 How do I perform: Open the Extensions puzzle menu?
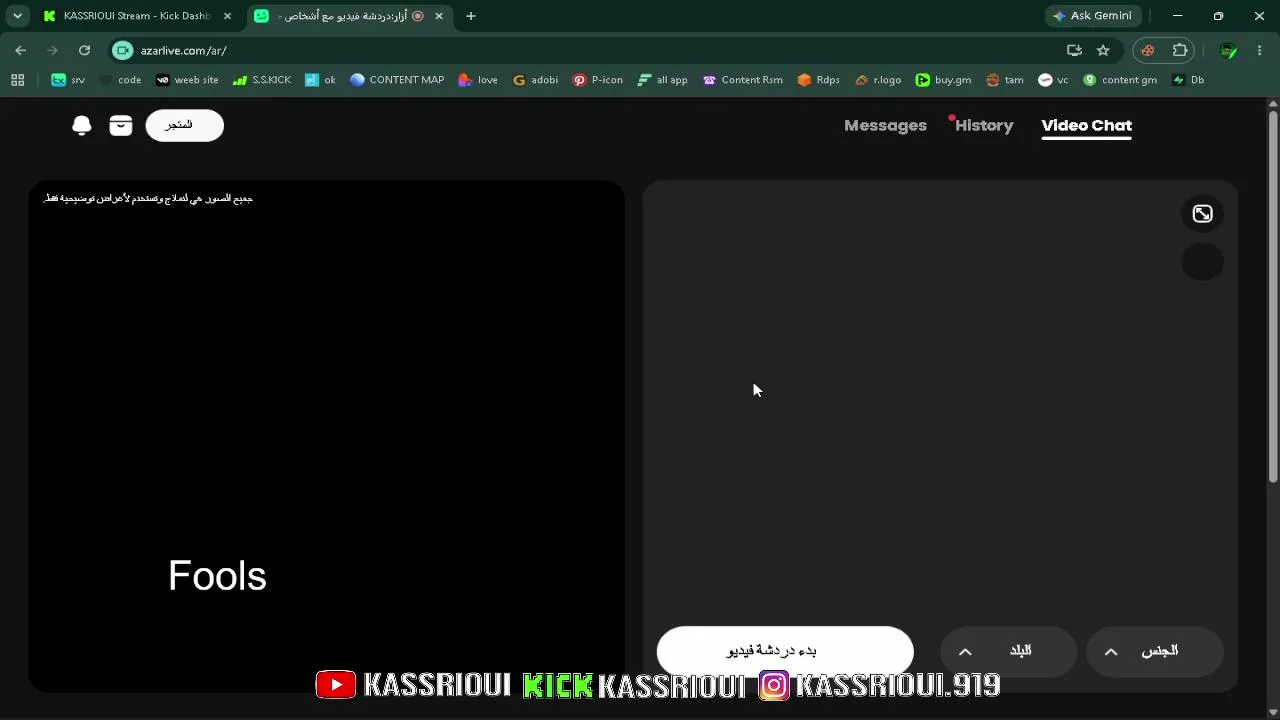pyautogui.click(x=1180, y=50)
